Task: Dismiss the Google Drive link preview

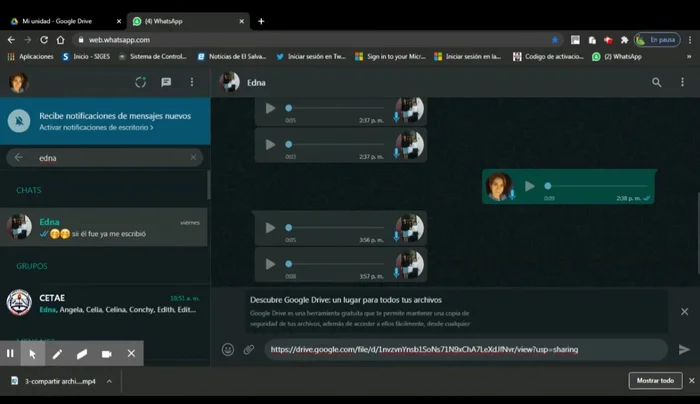Action: coord(684,312)
